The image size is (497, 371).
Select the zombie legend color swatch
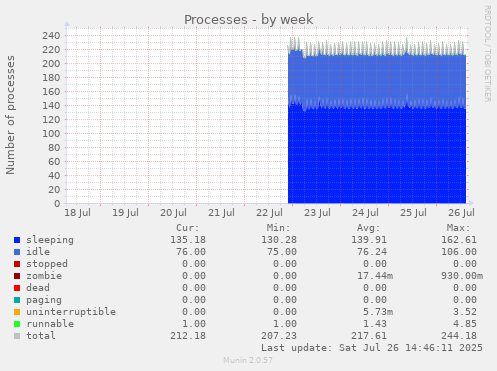(17, 276)
